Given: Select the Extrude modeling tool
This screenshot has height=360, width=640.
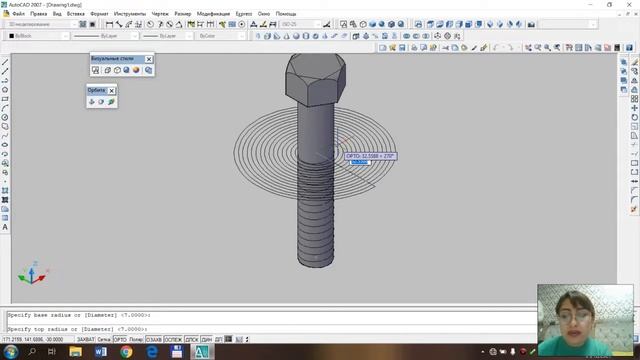Looking at the screenshot, I should 356,36.
